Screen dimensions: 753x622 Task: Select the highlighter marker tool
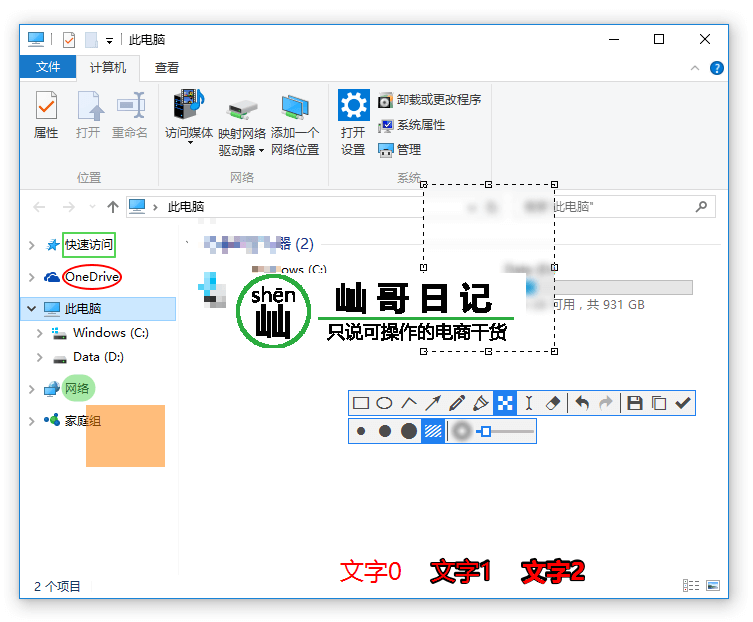[481, 403]
